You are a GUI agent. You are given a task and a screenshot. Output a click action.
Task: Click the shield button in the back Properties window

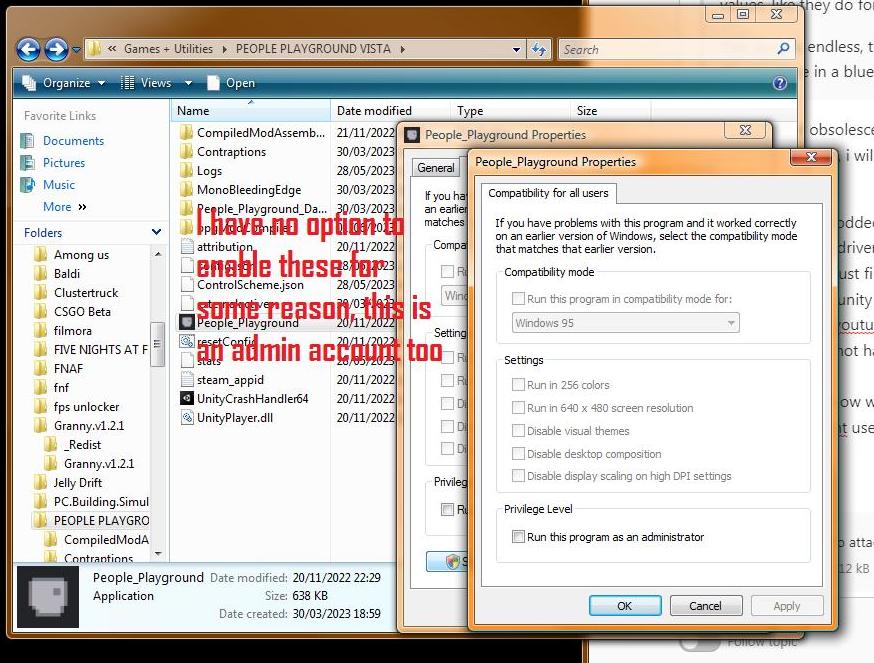447,562
